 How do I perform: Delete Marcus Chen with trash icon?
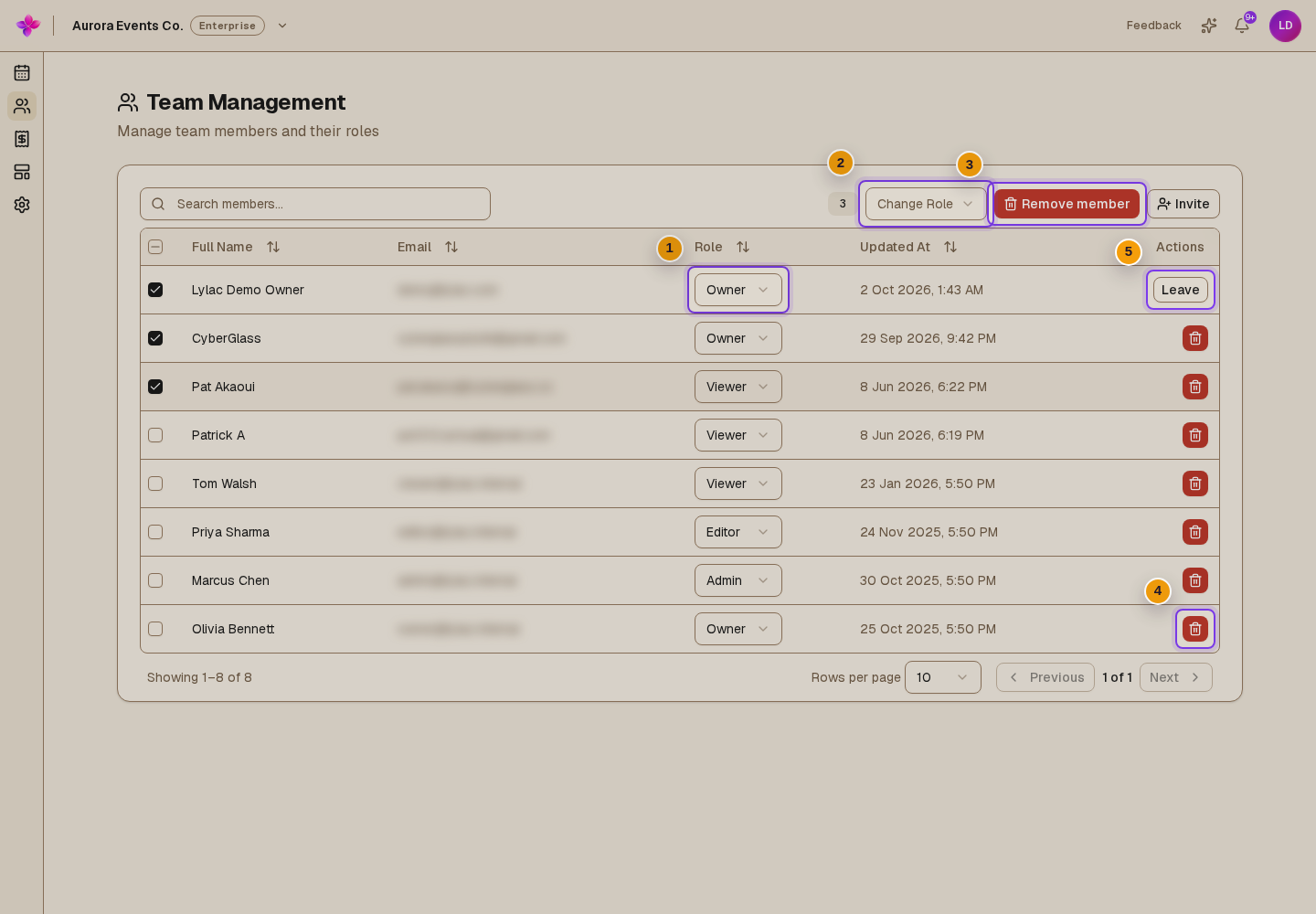[1195, 580]
